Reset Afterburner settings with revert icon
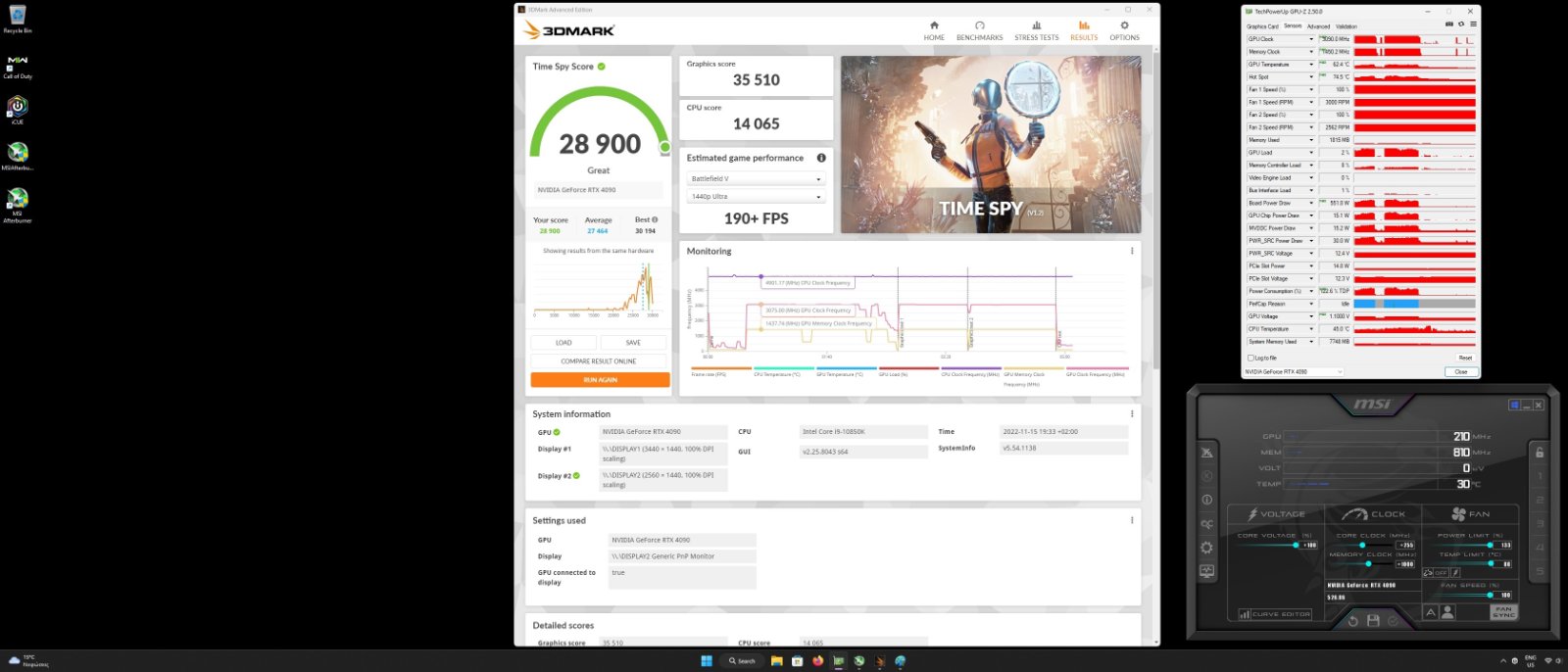 pyautogui.click(x=1352, y=620)
